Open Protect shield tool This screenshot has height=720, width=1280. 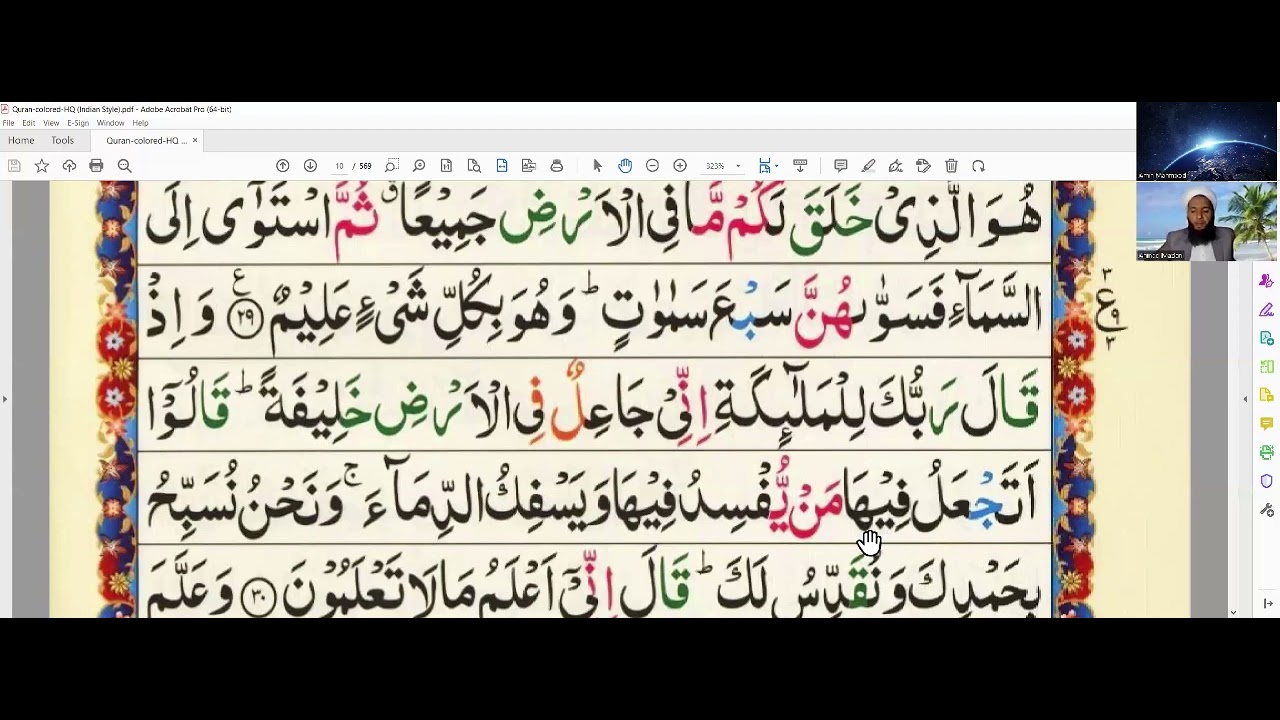[1266, 481]
